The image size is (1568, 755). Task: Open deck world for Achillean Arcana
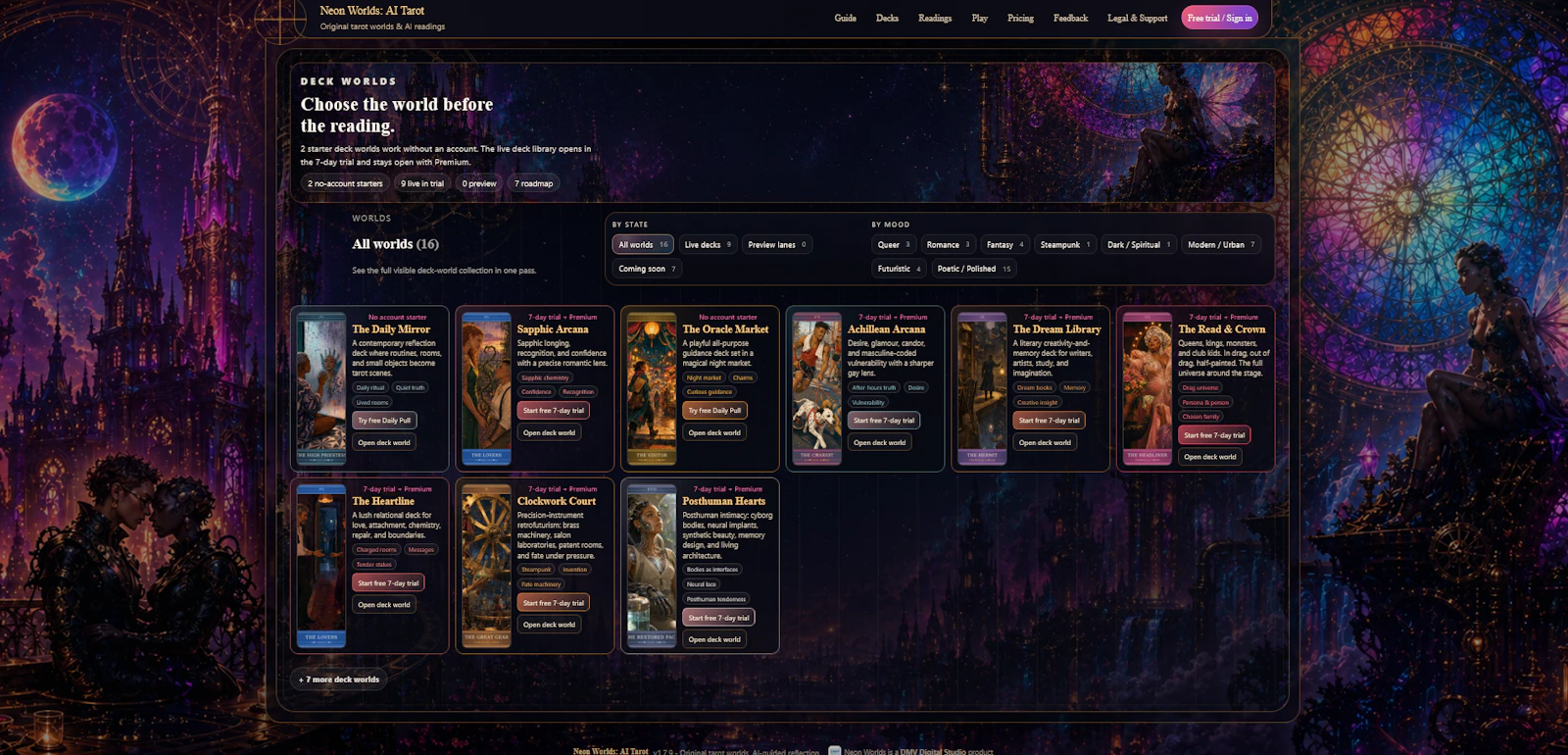(x=880, y=442)
